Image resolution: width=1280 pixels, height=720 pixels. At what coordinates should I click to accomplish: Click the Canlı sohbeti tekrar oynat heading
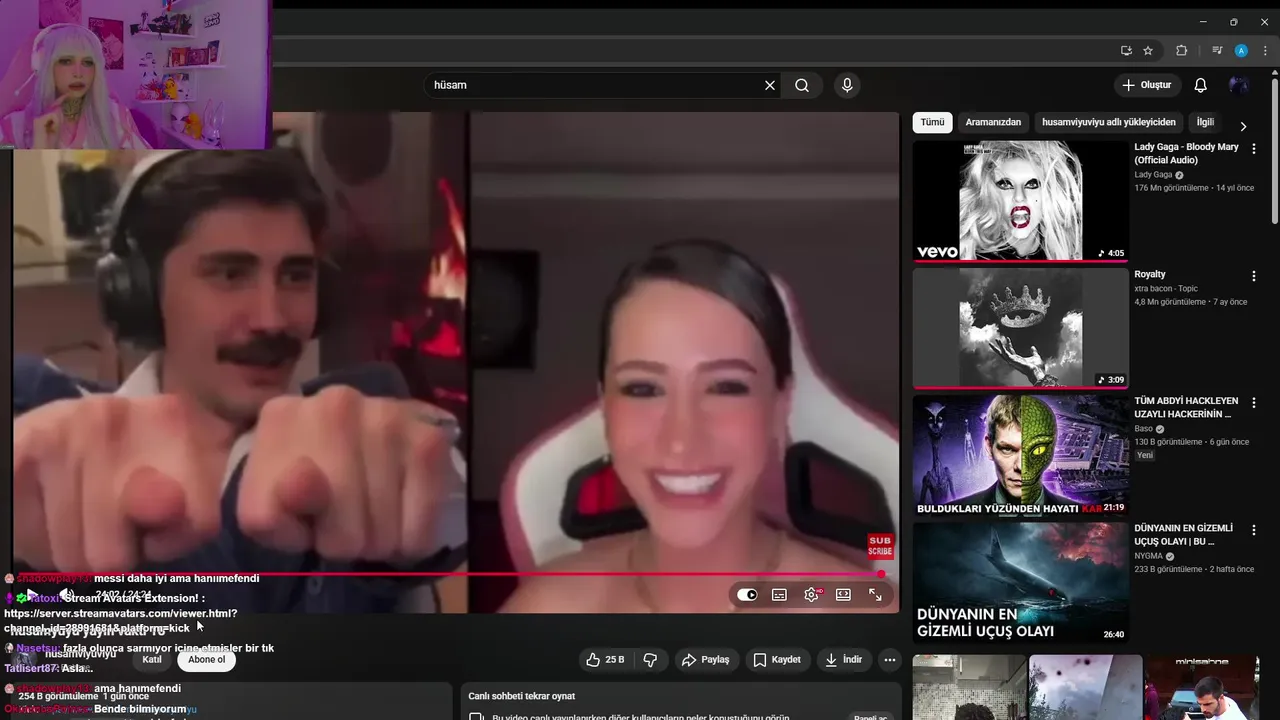522,696
